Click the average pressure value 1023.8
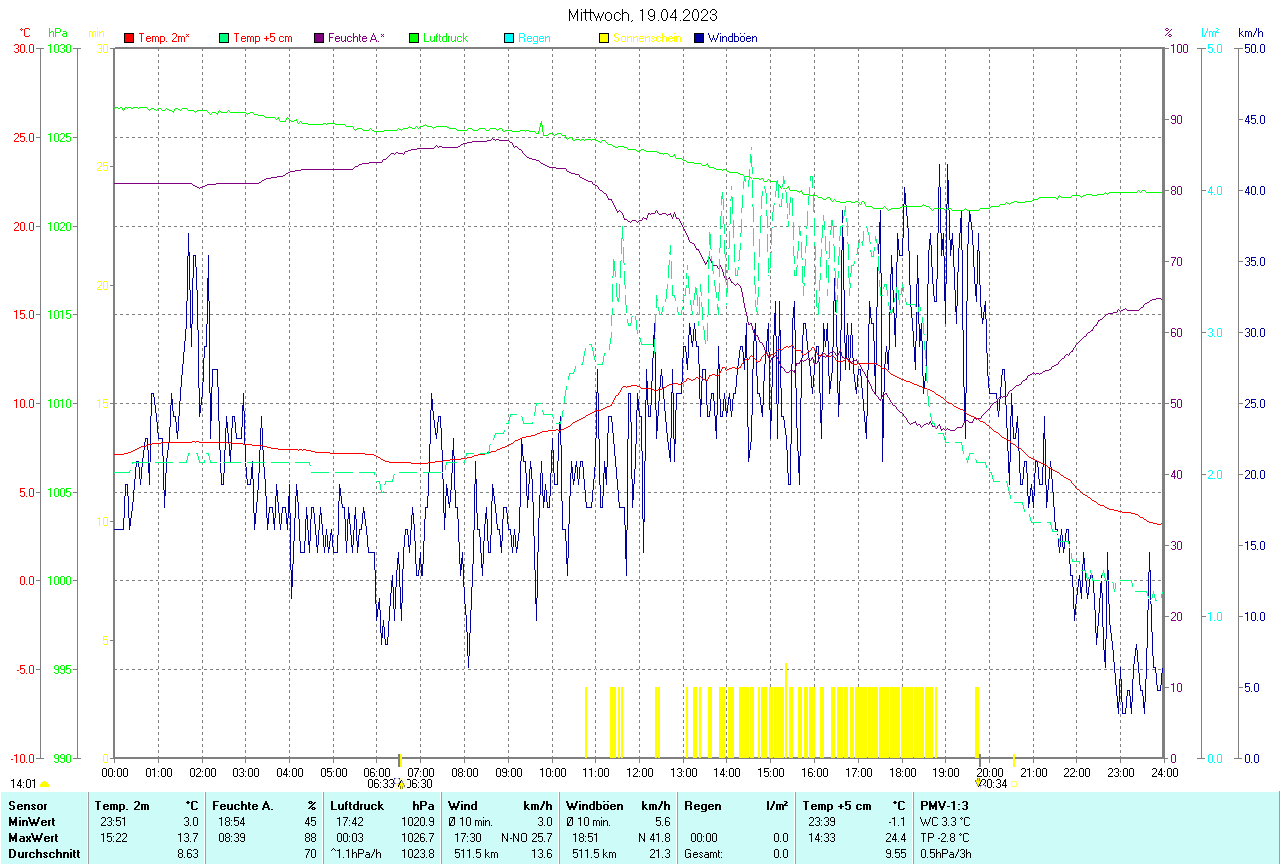The image size is (1280, 864). 418,853
